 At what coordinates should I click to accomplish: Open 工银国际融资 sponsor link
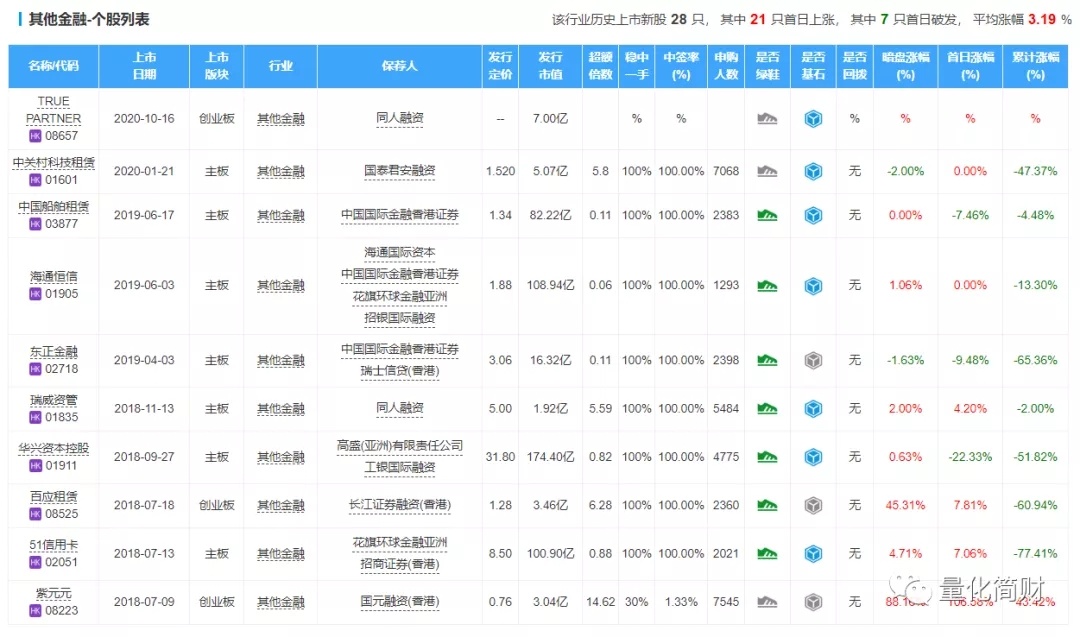399,468
